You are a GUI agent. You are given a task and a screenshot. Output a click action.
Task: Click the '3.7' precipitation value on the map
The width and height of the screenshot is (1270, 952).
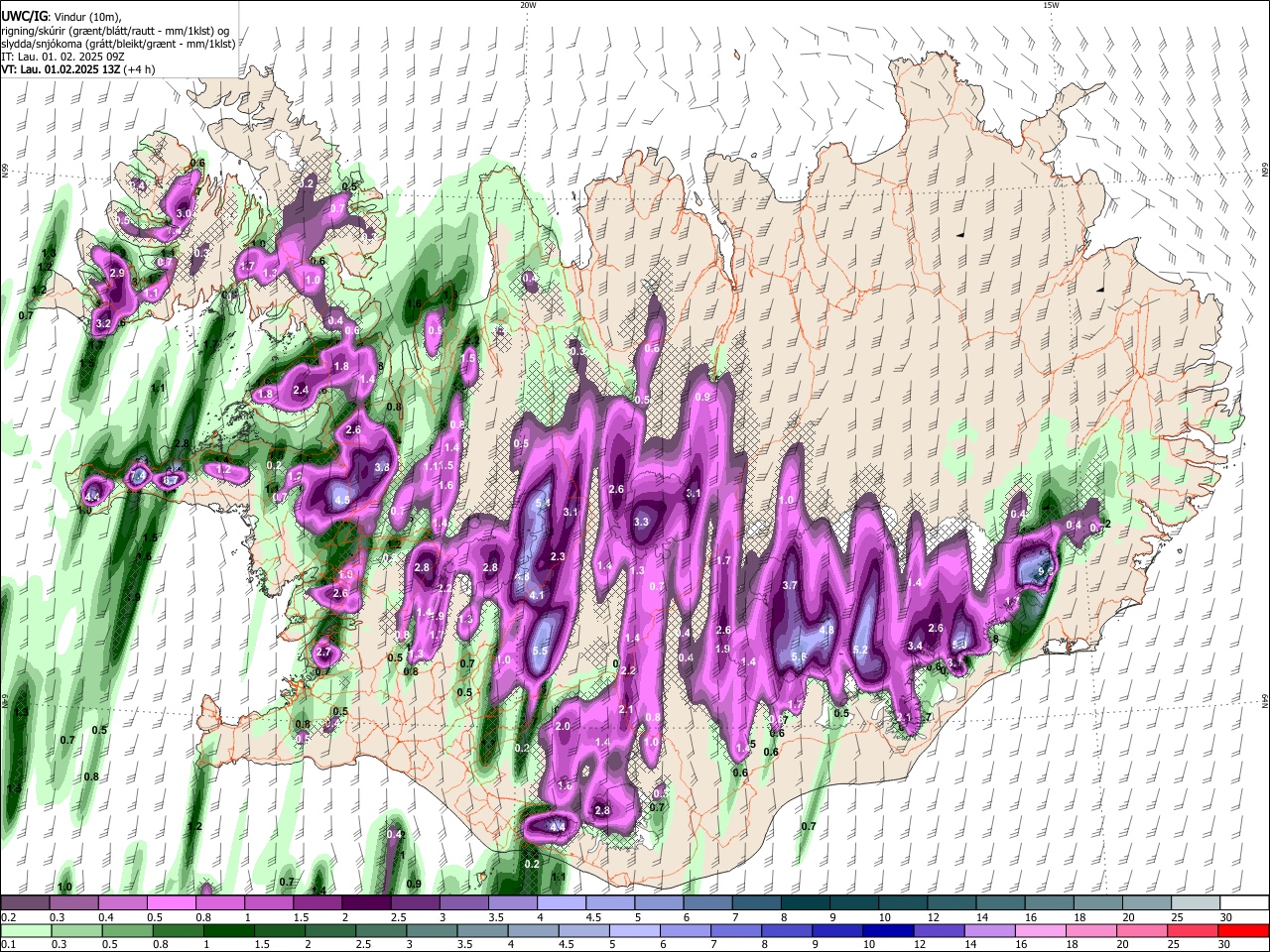[790, 586]
